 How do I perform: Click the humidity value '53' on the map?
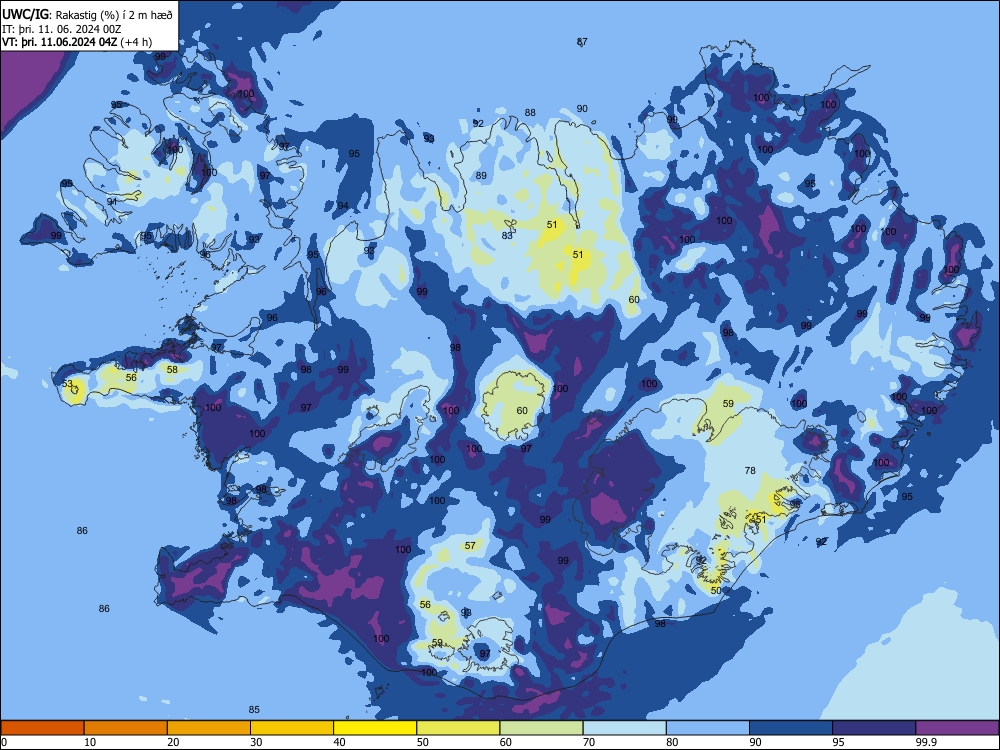click(67, 384)
